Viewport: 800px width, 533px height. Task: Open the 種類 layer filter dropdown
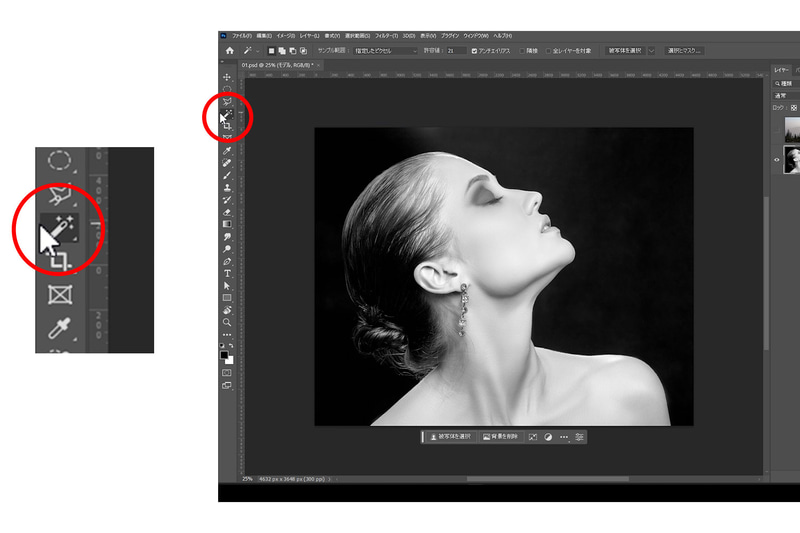click(x=786, y=83)
